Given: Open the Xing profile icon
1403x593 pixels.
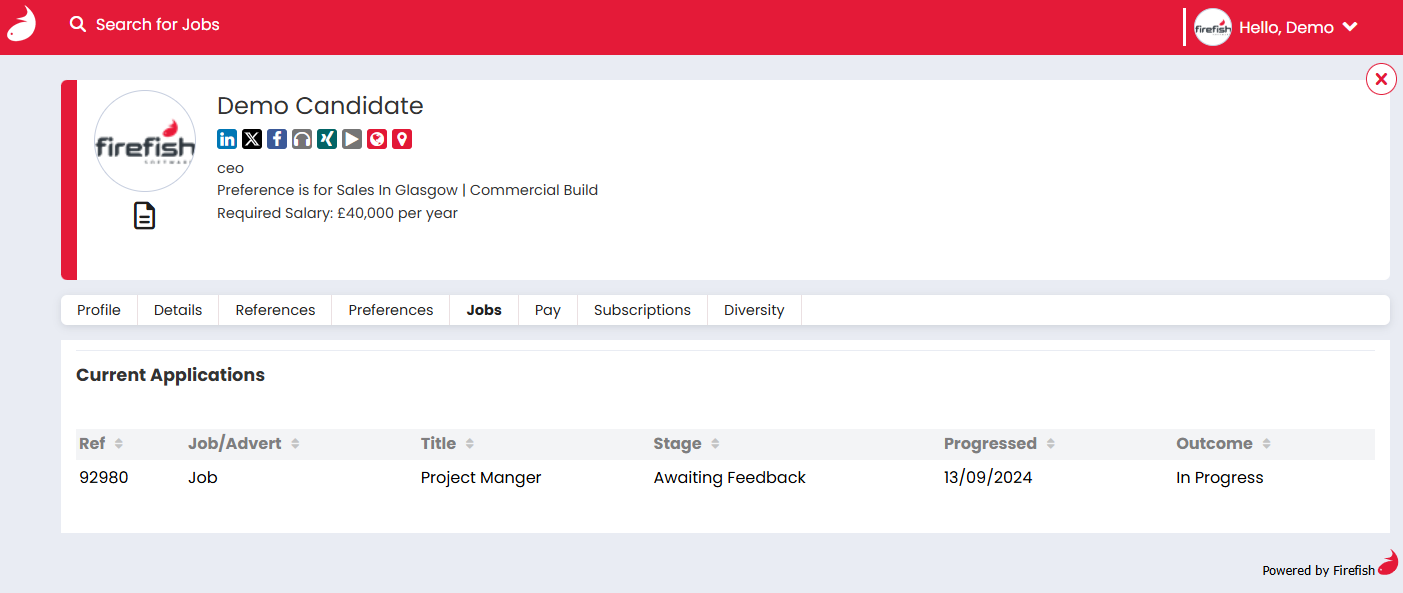Looking at the screenshot, I should [x=327, y=139].
